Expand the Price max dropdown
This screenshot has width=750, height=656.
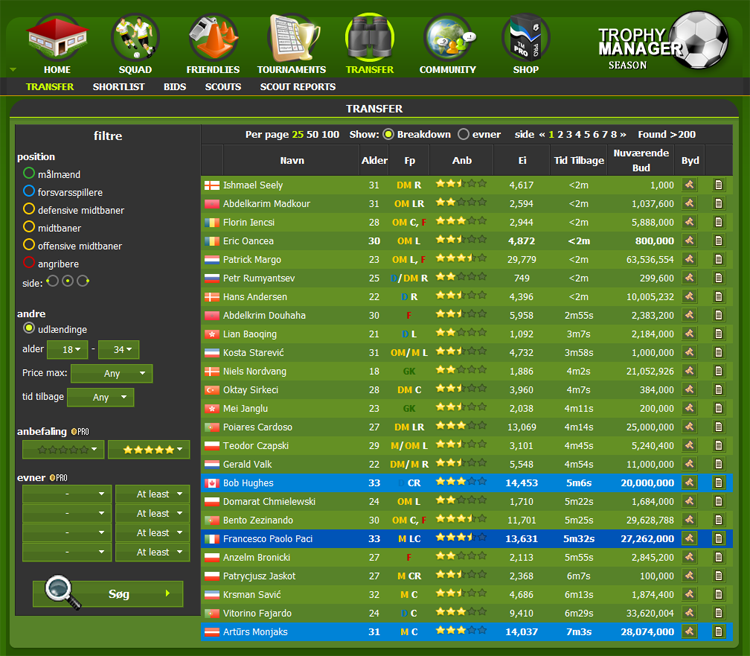[111, 374]
